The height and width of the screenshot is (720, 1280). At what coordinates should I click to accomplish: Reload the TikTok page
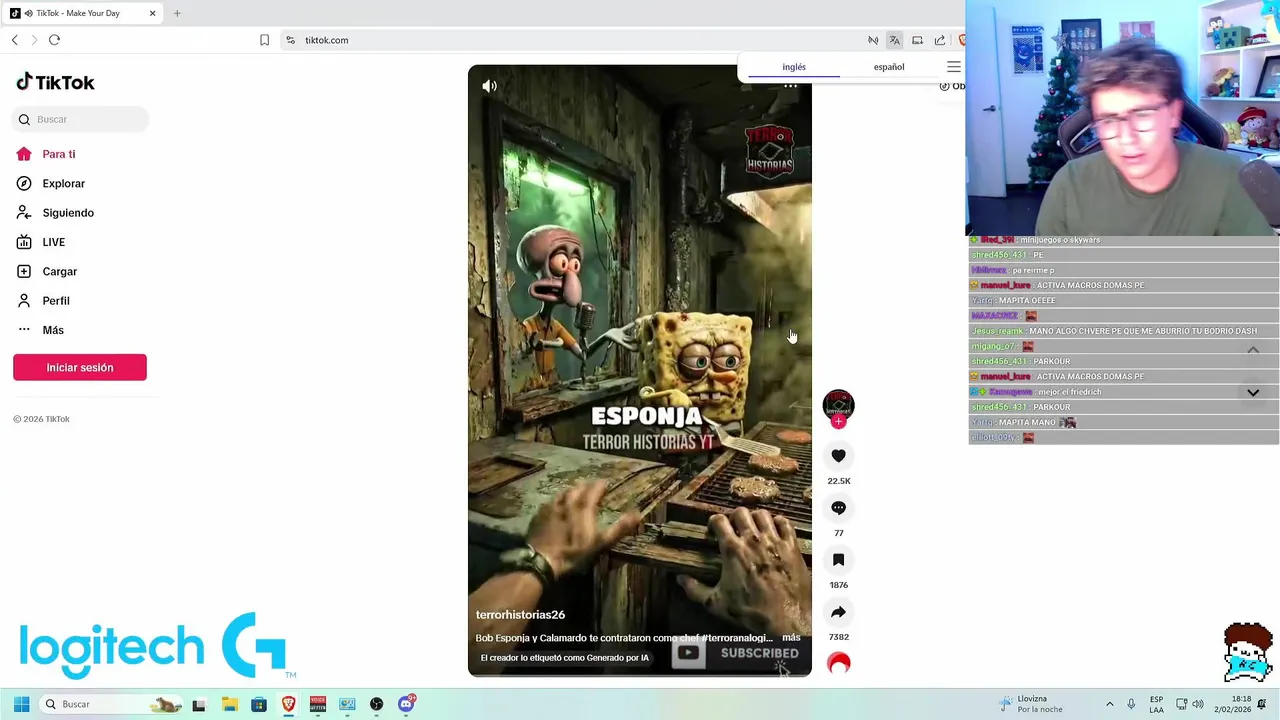click(x=54, y=40)
